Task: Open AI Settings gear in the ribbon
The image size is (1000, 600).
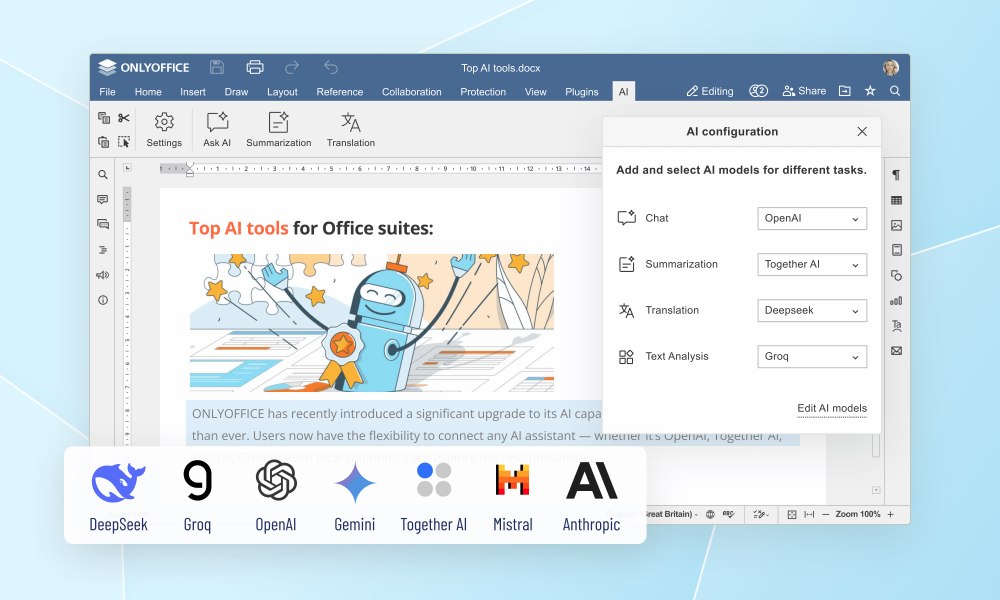Action: pos(164,129)
